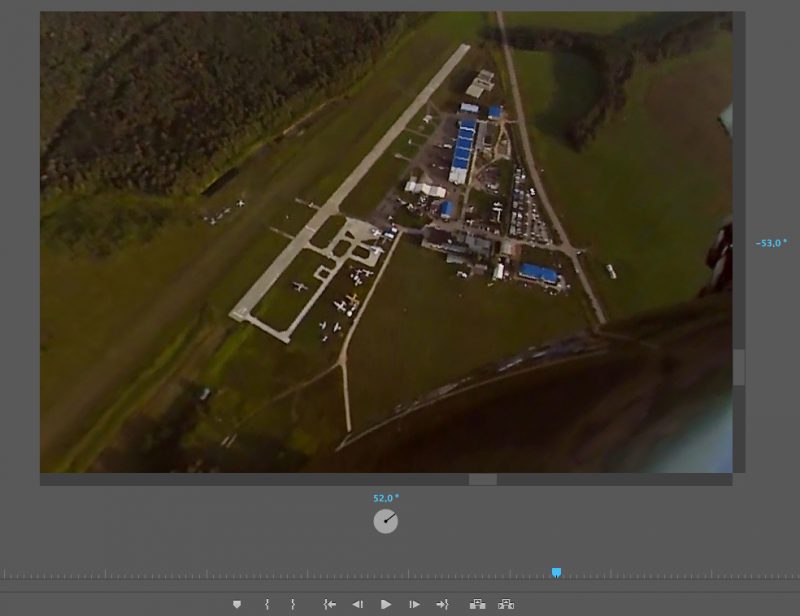Image resolution: width=800 pixels, height=616 pixels.
Task: Click the Extract button icon
Action: [506, 604]
